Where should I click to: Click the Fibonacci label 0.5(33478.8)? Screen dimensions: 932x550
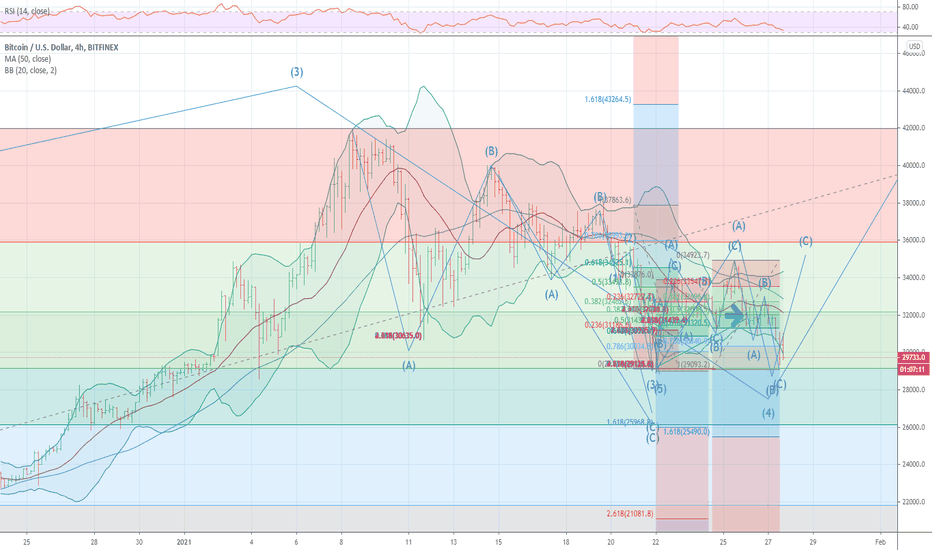pos(611,282)
